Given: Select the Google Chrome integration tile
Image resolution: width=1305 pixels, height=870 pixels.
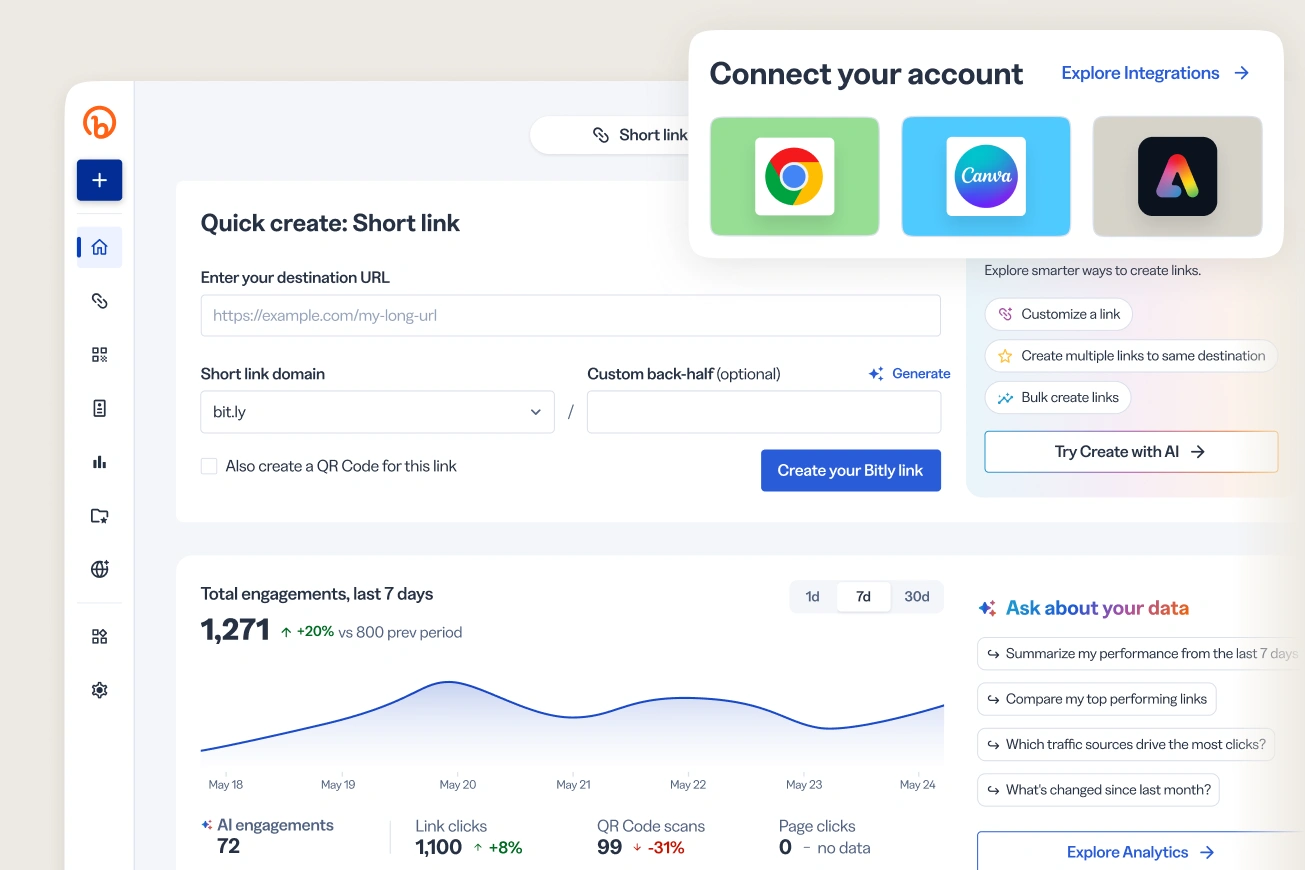Looking at the screenshot, I should coord(795,176).
